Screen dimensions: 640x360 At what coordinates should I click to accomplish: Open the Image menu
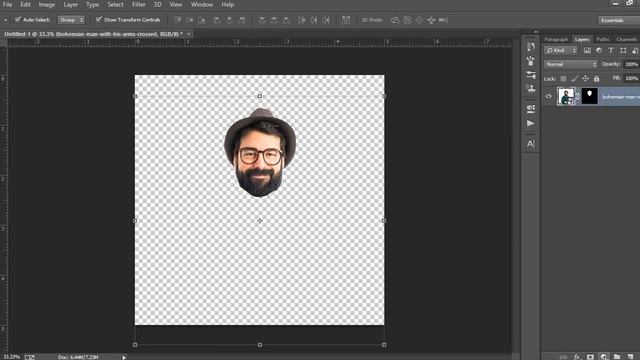click(x=47, y=4)
